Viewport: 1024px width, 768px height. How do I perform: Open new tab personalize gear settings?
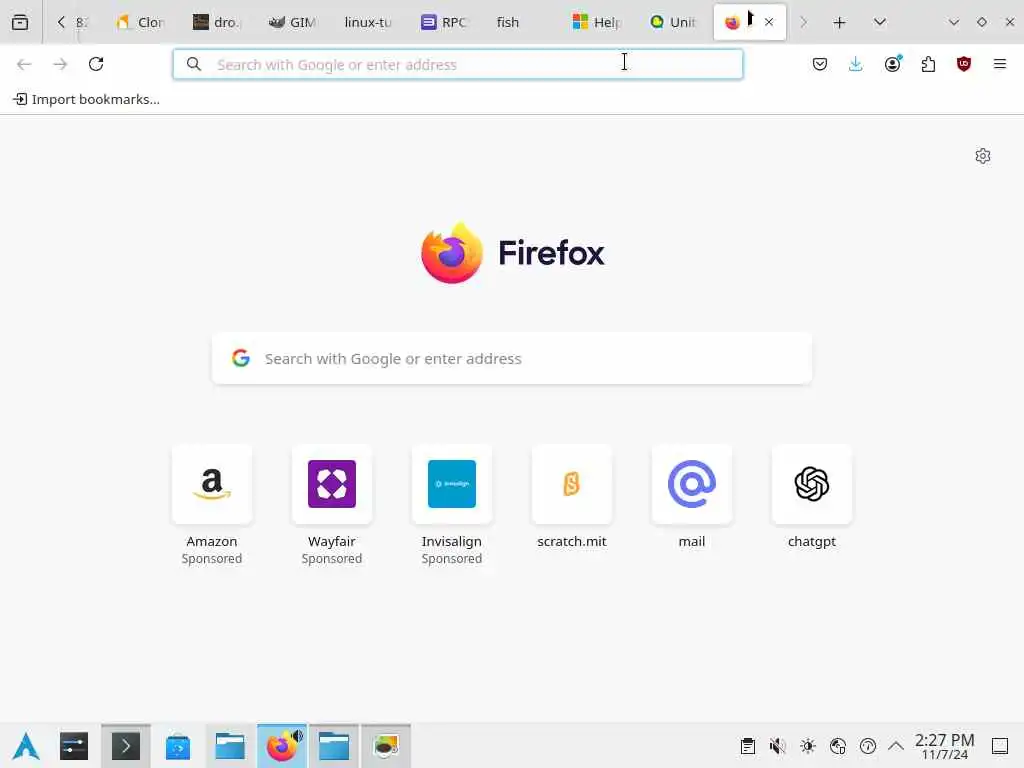[983, 156]
